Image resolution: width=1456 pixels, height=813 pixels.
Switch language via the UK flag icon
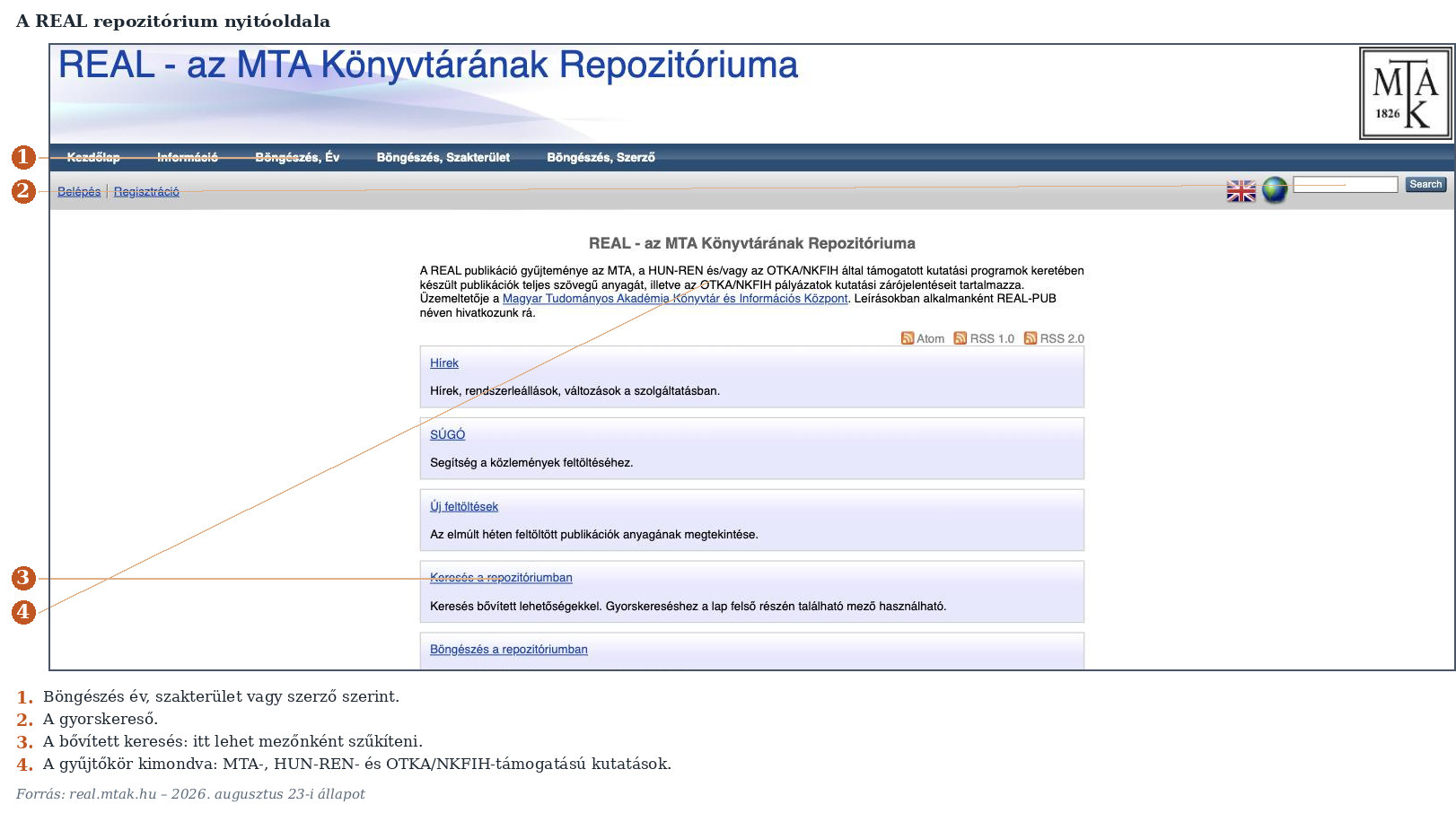tap(1241, 191)
